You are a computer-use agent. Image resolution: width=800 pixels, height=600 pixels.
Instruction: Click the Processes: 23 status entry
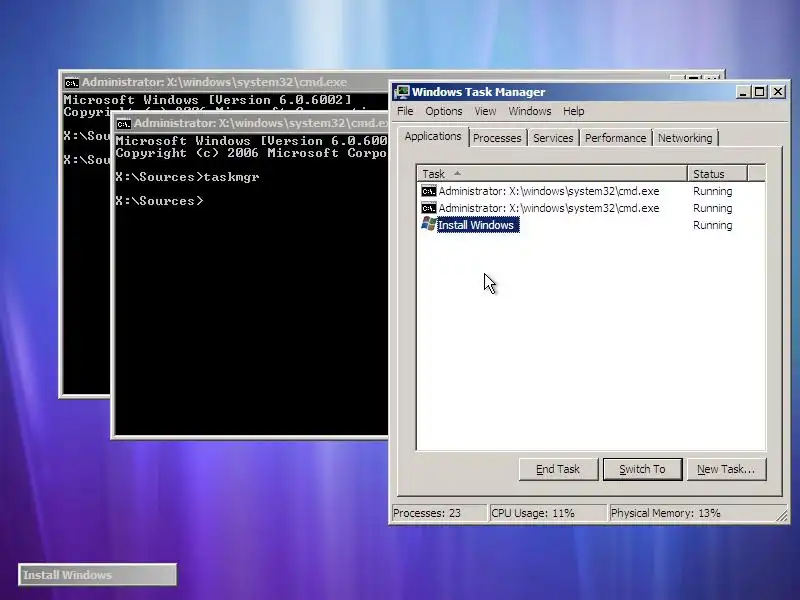(x=438, y=513)
